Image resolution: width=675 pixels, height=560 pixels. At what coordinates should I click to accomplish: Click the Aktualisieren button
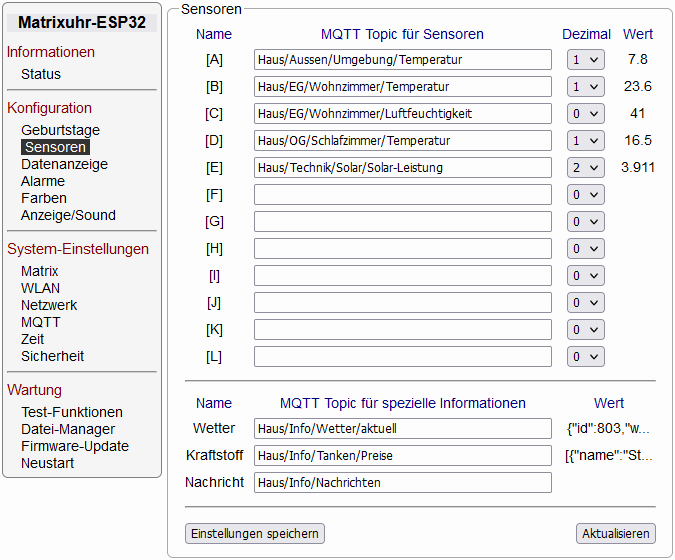point(616,534)
